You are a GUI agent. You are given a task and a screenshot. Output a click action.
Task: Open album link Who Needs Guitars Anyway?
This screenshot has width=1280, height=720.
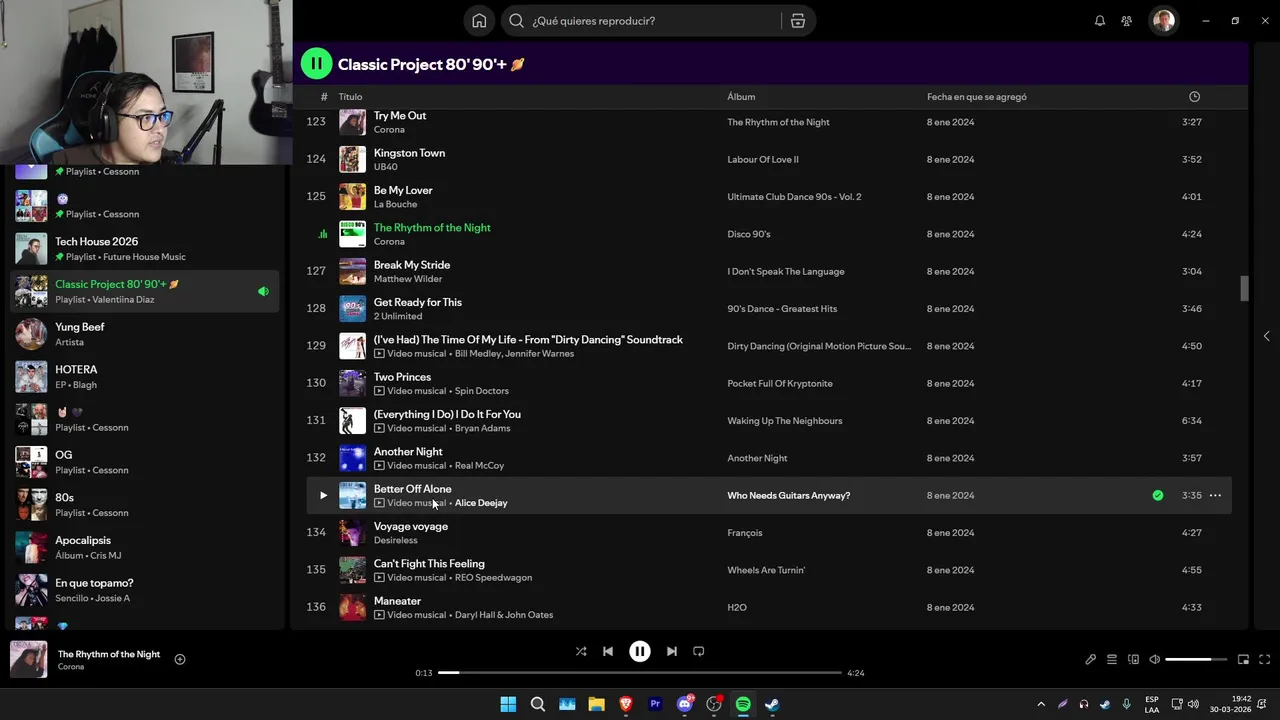click(789, 495)
